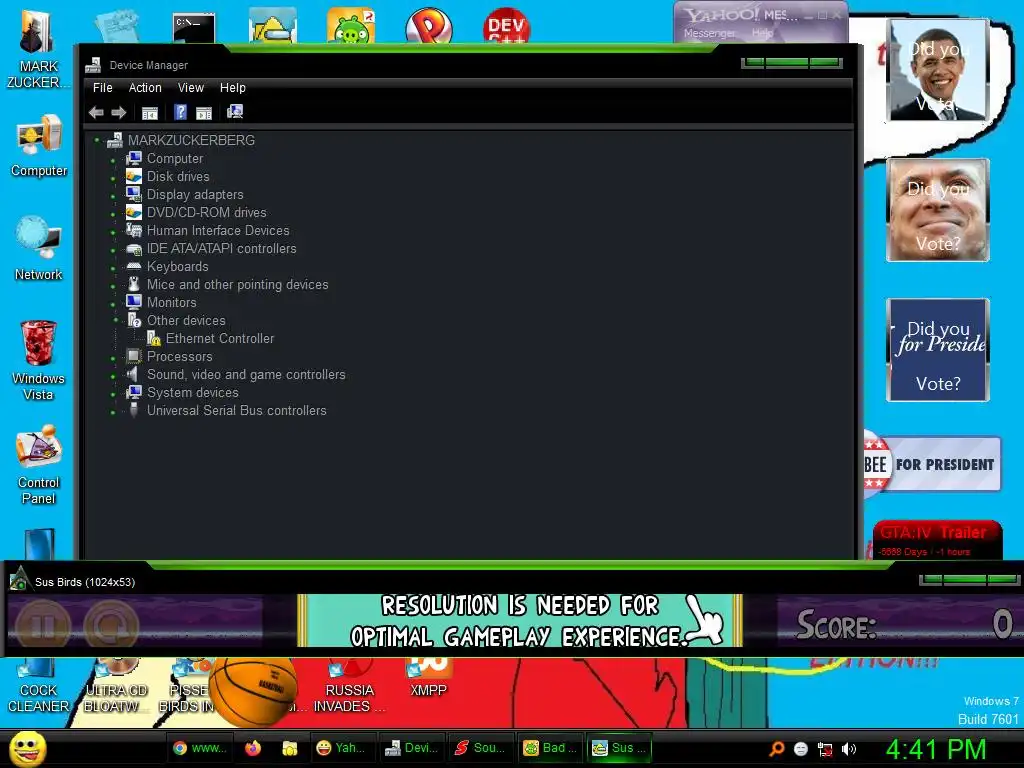Expand the Keyboards category

tap(113, 267)
